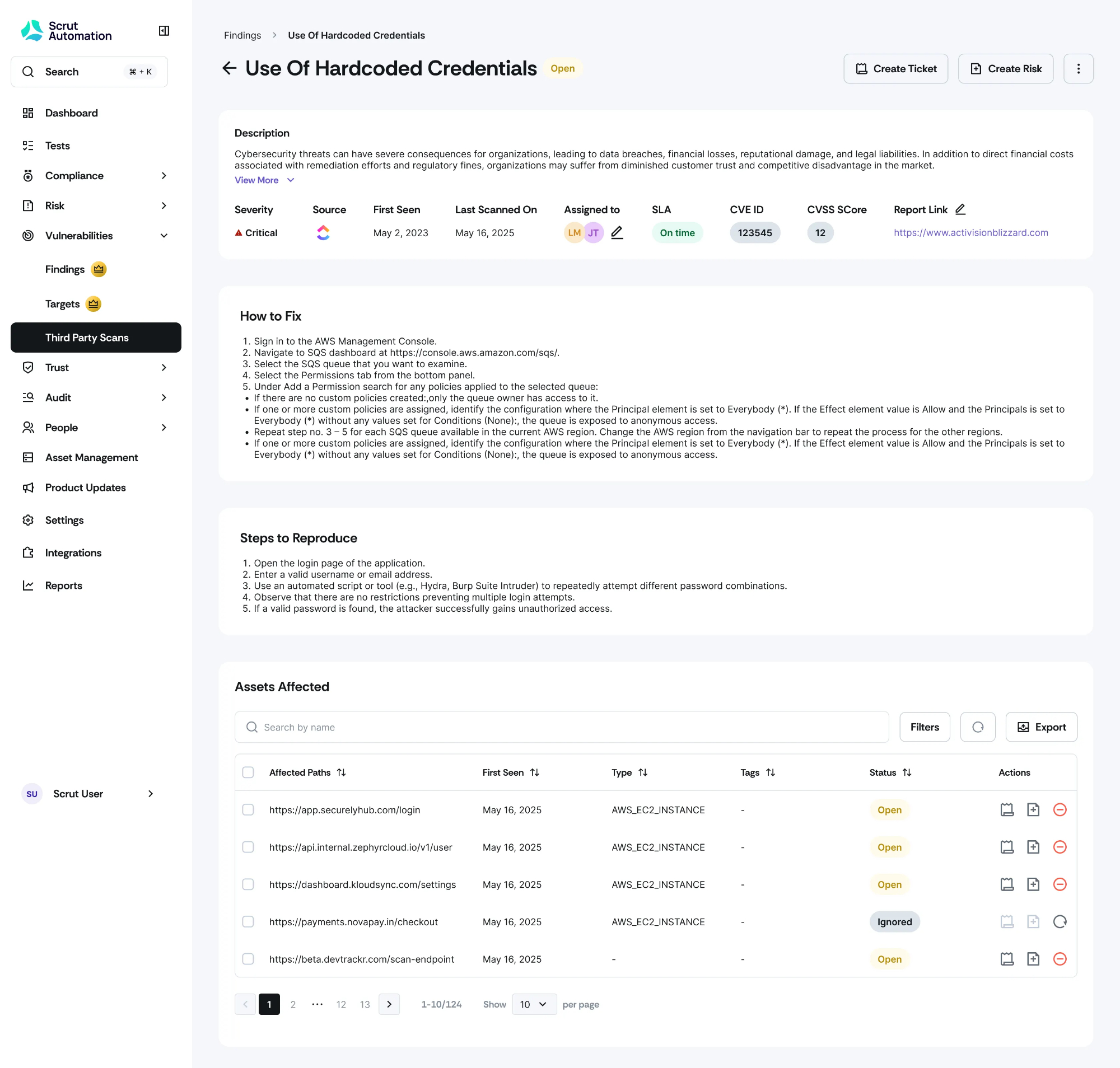Click the Search by name field

click(561, 727)
